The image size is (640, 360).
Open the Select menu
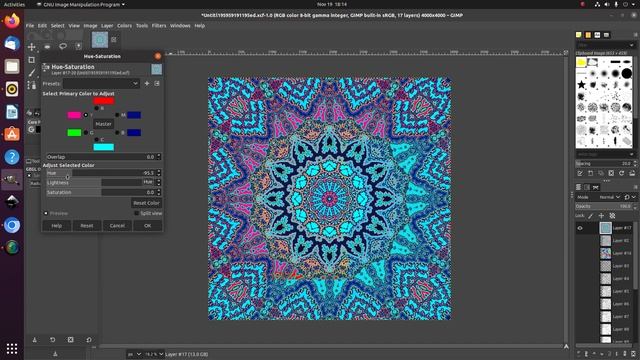58,25
